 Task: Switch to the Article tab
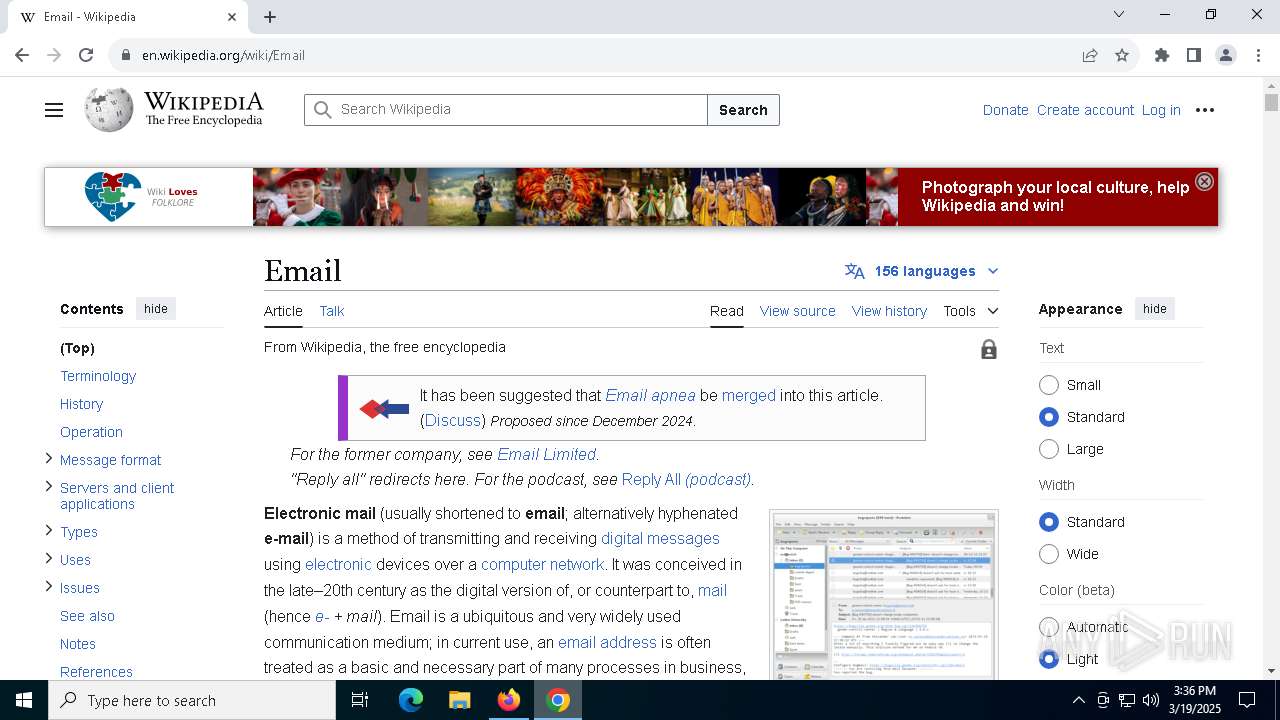tap(283, 311)
